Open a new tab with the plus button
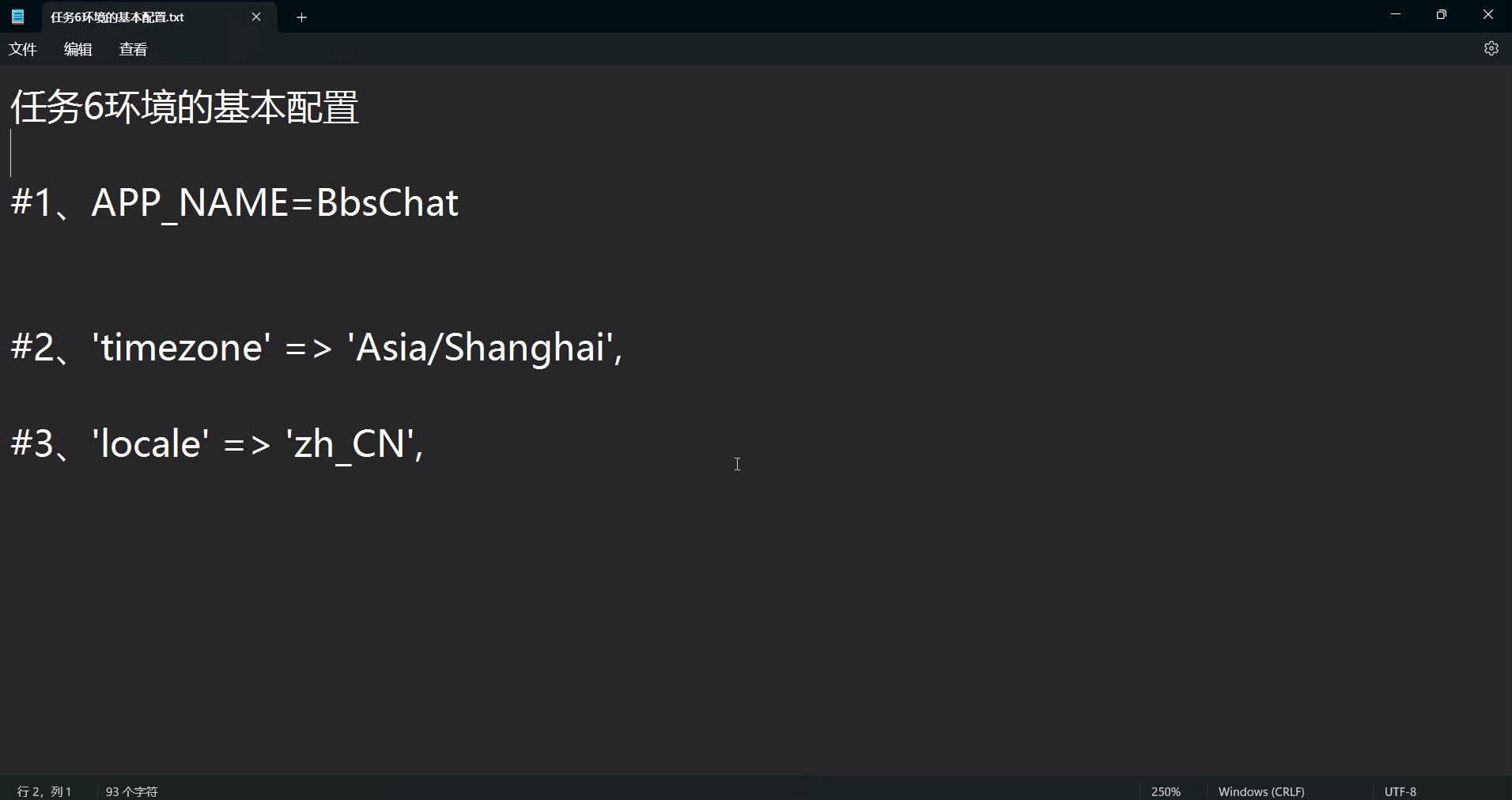 [x=301, y=17]
